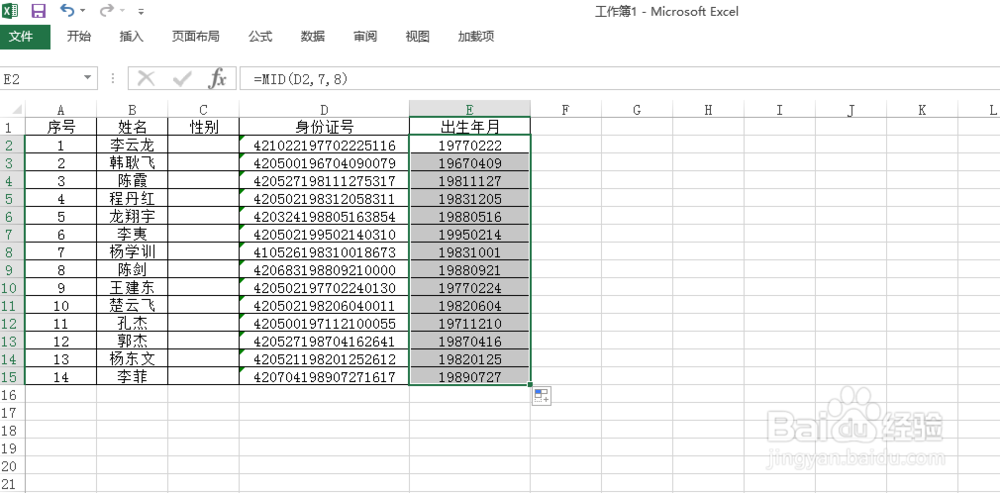Image resolution: width=1000 pixels, height=493 pixels.
Task: Open the Undo history dropdown arrow
Action: coord(83,11)
